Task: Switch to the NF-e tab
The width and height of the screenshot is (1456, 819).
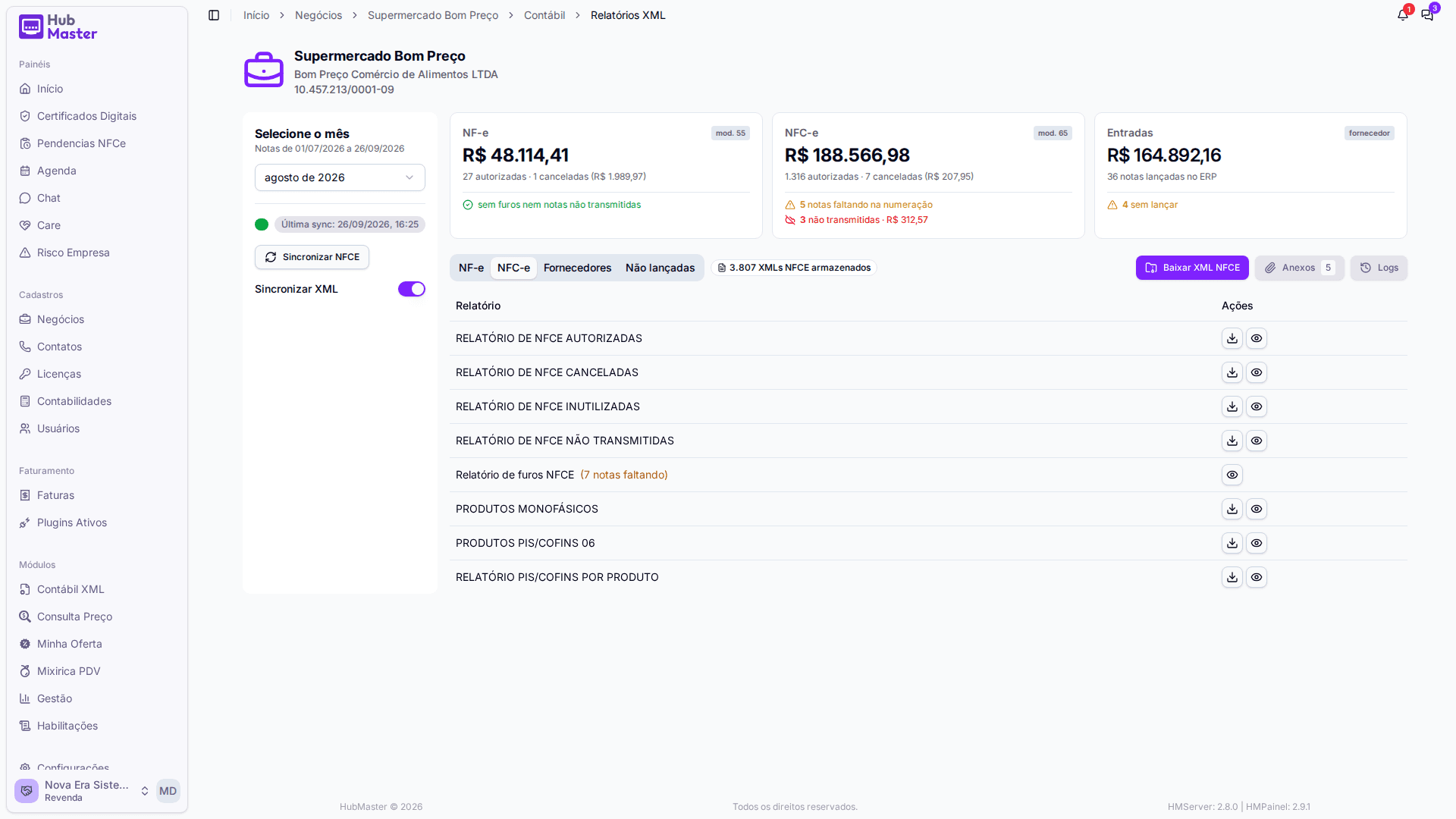Action: pyautogui.click(x=471, y=268)
